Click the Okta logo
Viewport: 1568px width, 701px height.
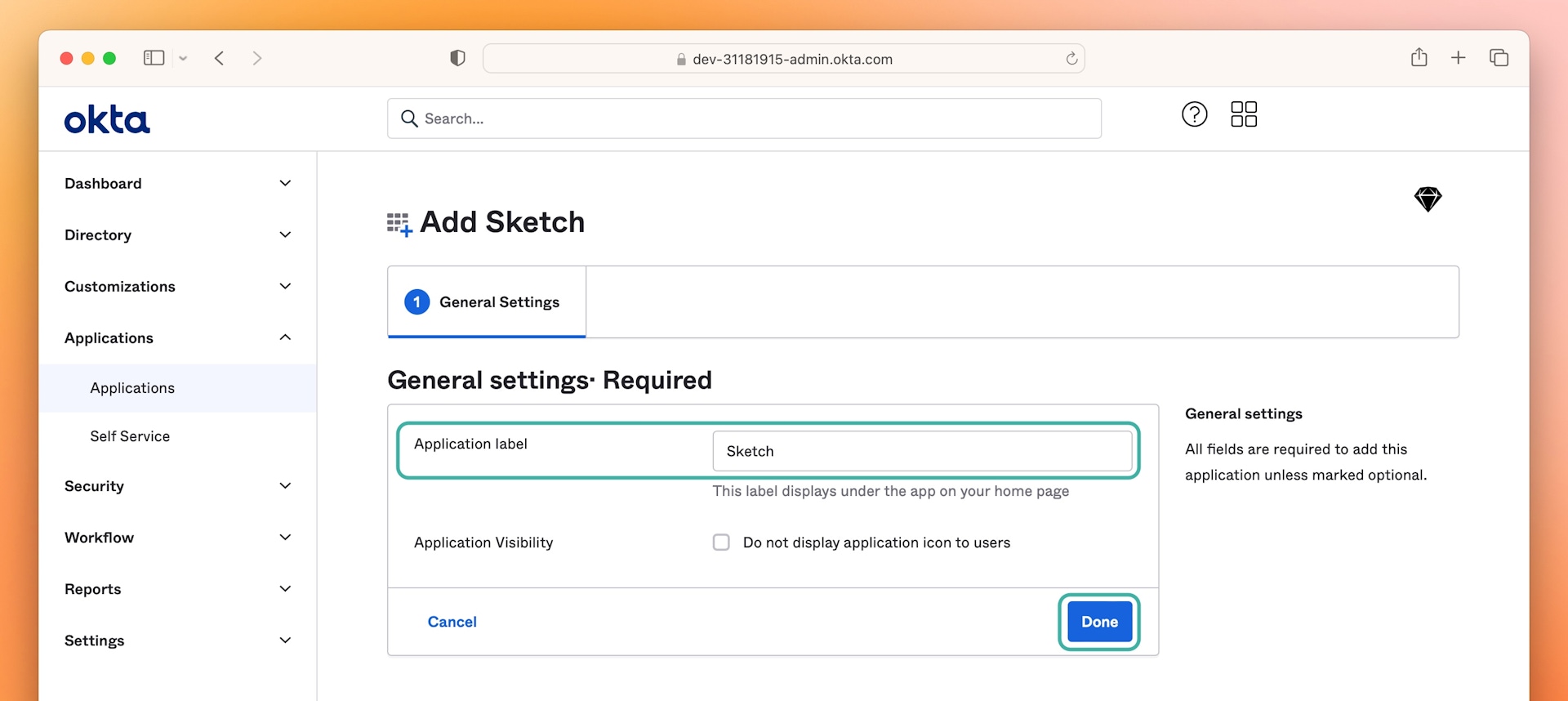107,119
